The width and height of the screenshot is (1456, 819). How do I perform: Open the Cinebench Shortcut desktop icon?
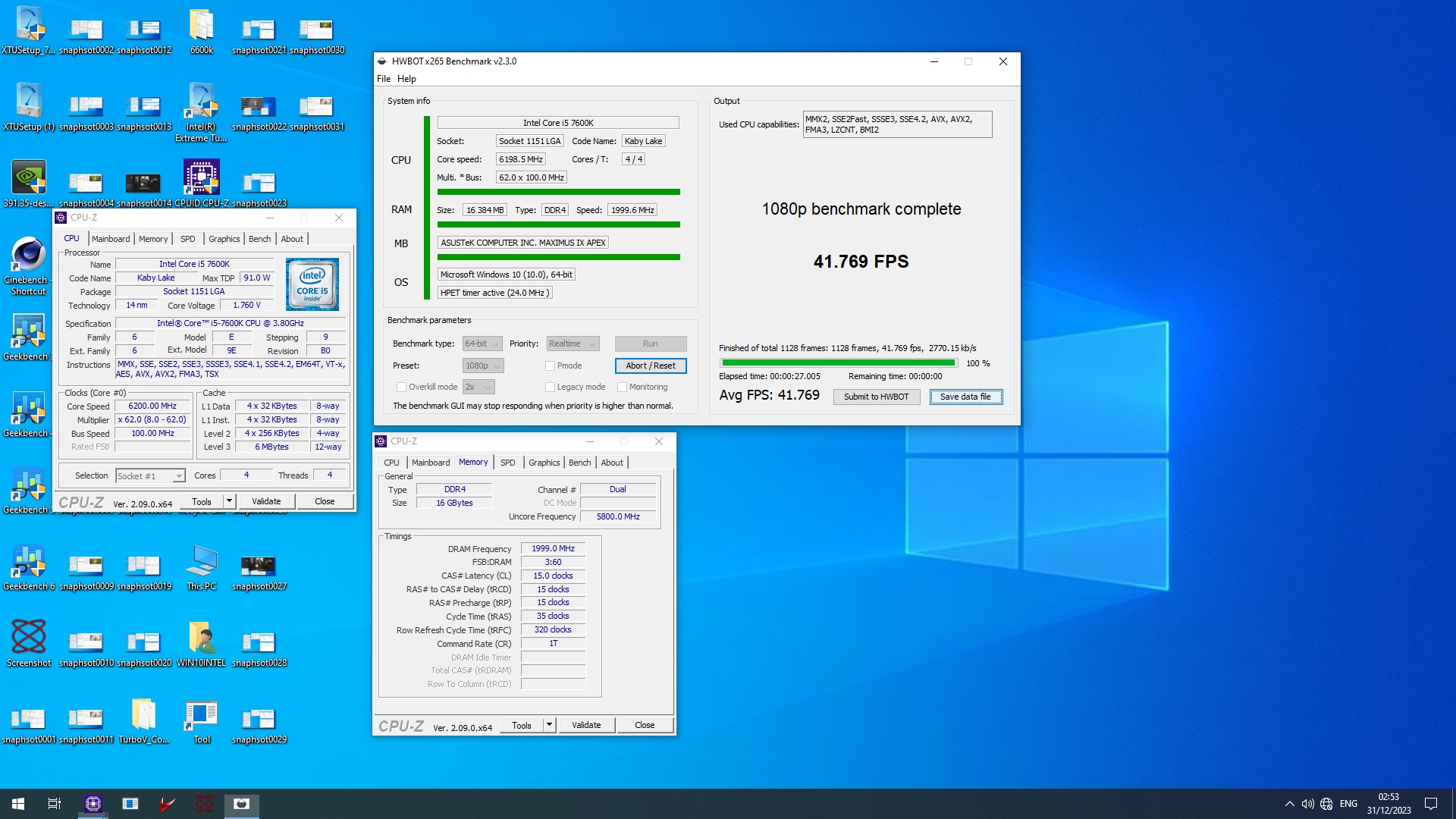[29, 265]
